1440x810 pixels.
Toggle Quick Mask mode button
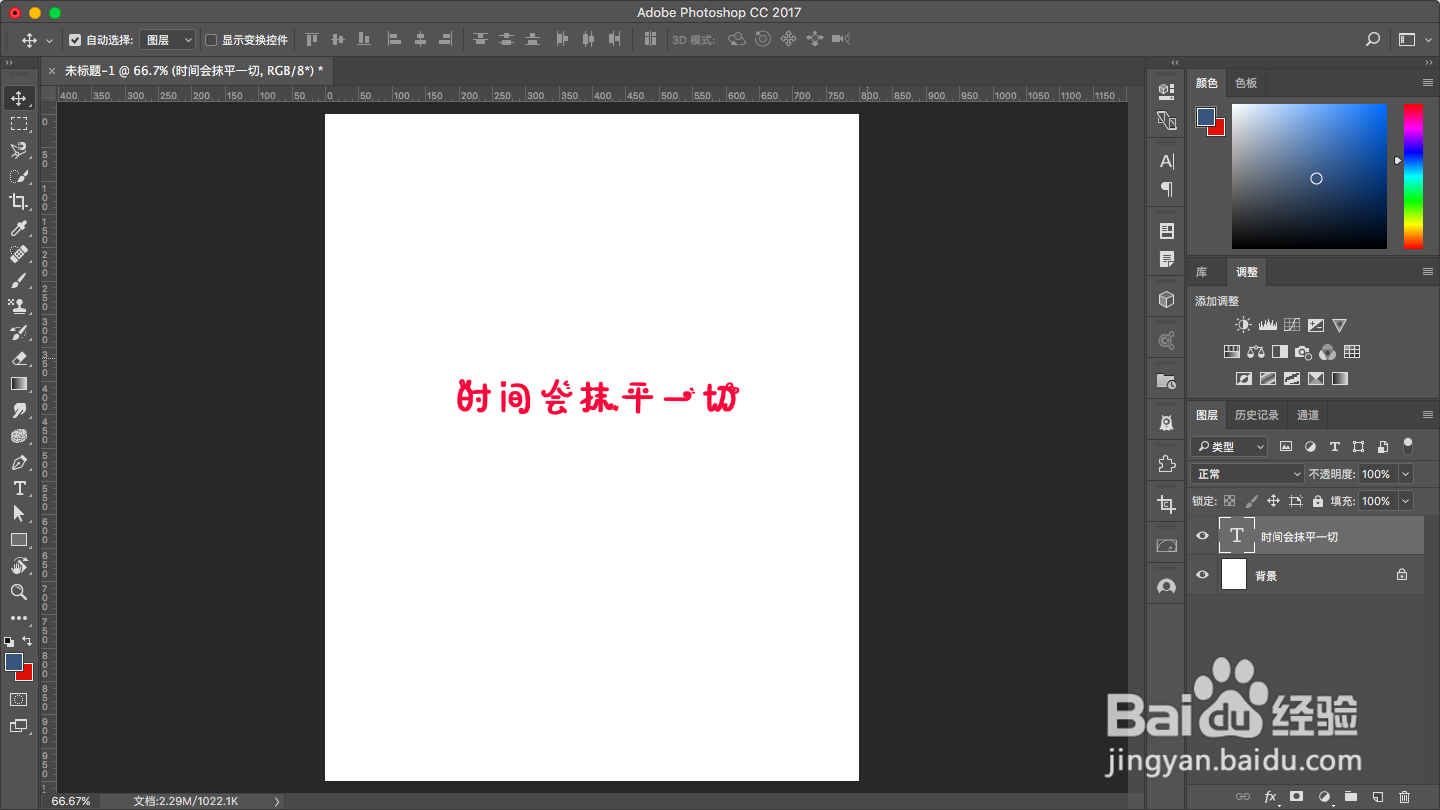[19, 700]
